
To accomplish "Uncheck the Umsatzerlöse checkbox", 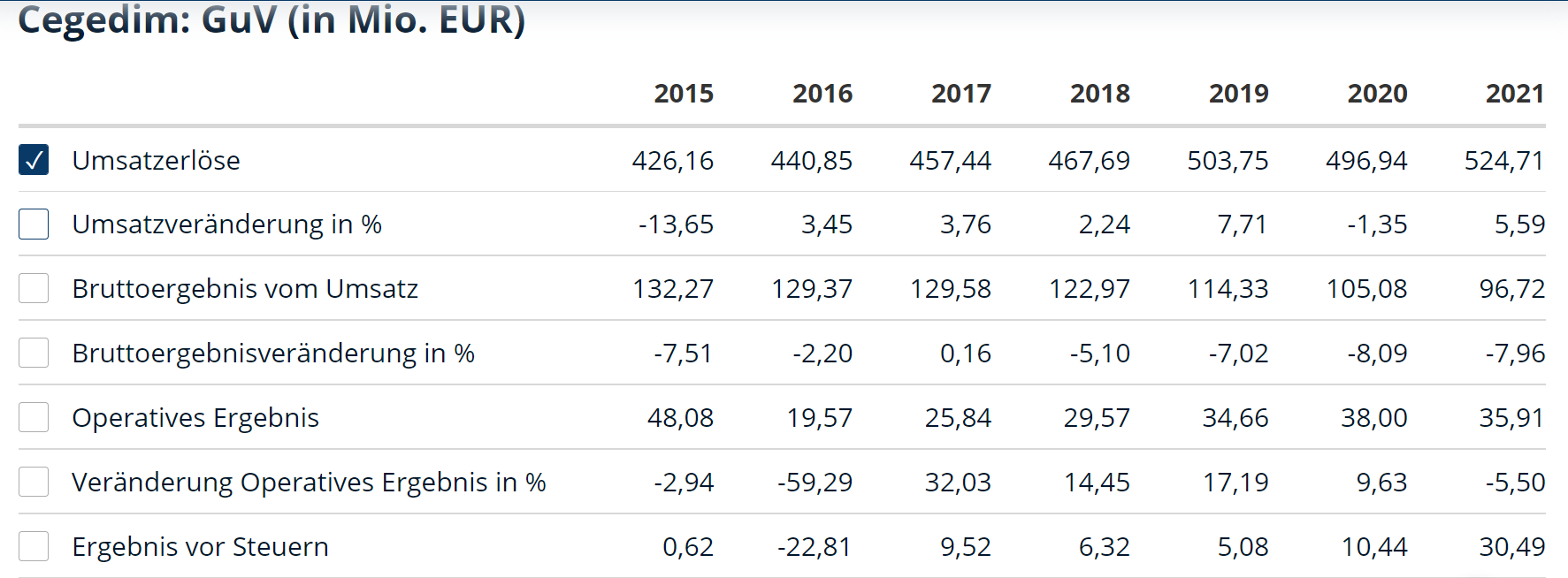I will [x=34, y=160].
